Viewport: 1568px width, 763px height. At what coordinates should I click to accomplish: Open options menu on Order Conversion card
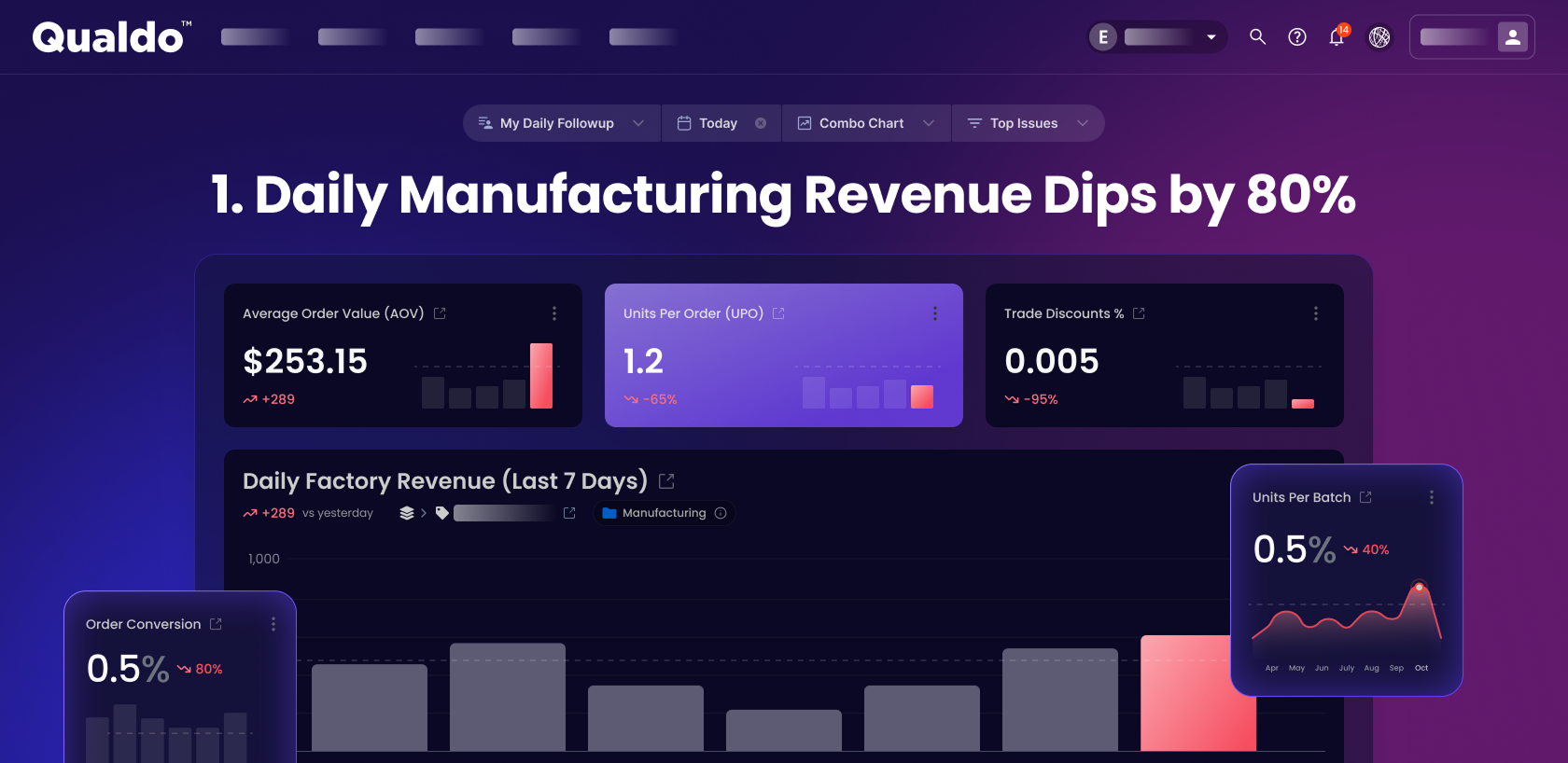273,624
